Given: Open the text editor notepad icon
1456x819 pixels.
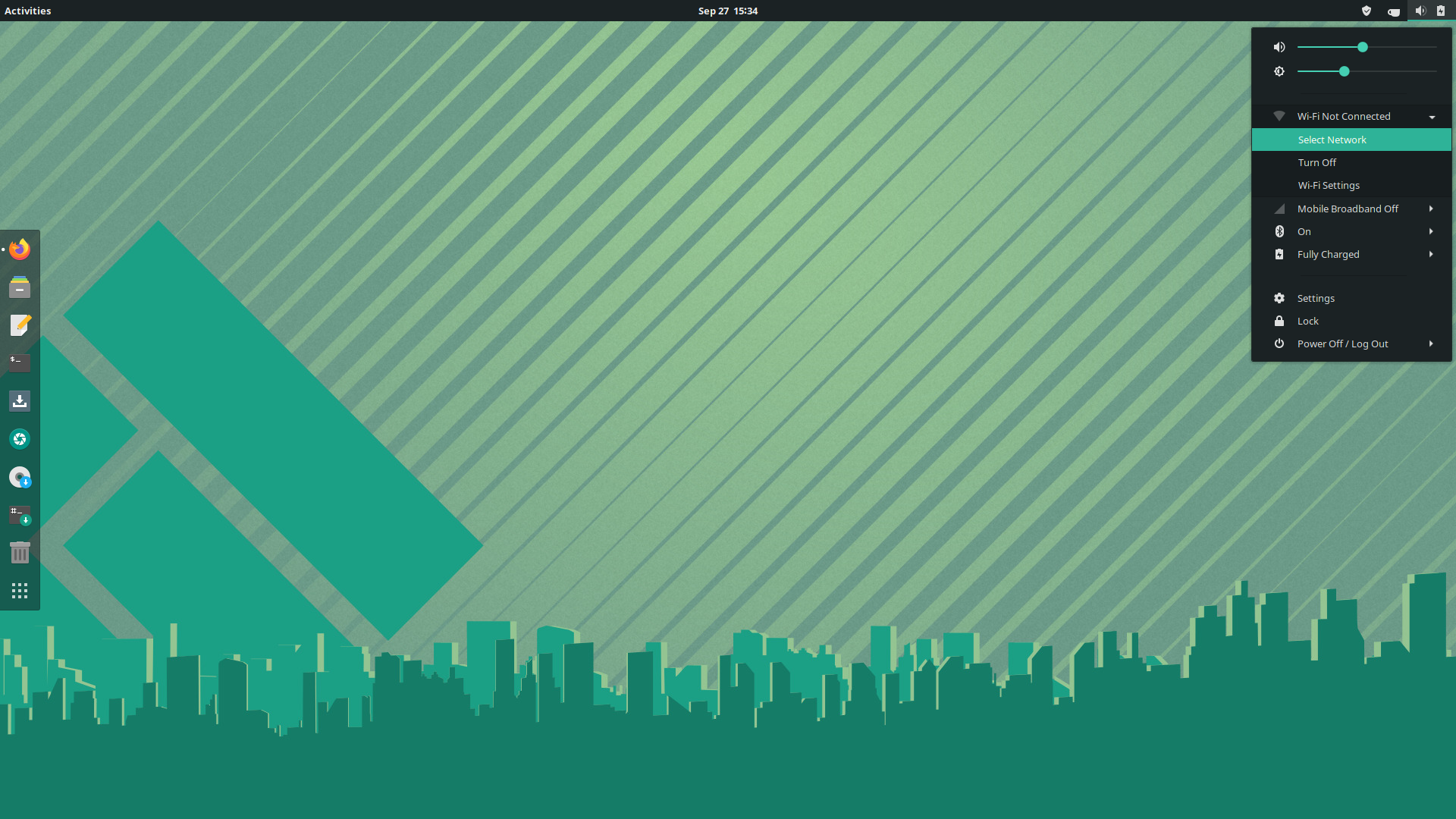Looking at the screenshot, I should tap(20, 325).
